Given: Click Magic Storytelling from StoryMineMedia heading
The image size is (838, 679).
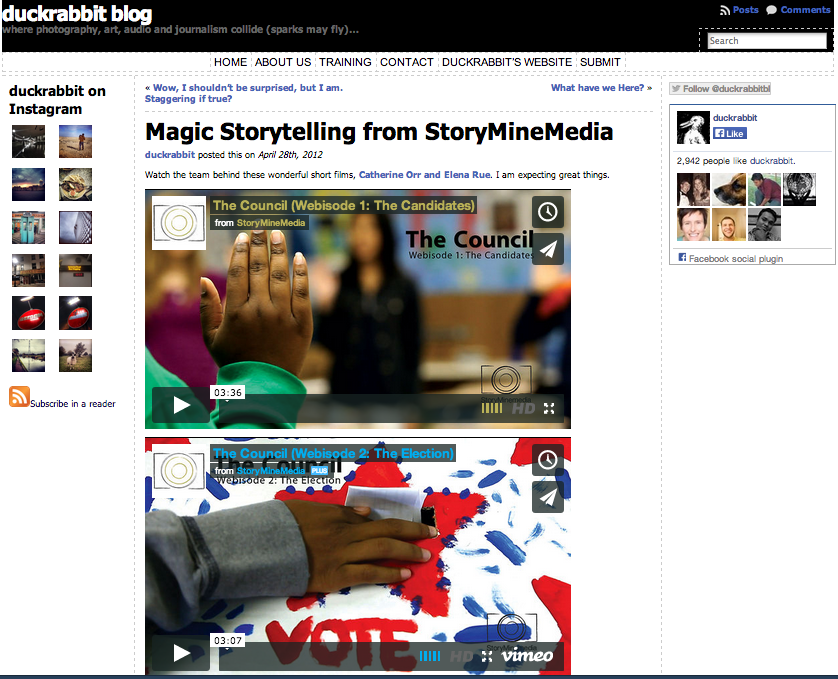Looking at the screenshot, I should click(x=379, y=132).
